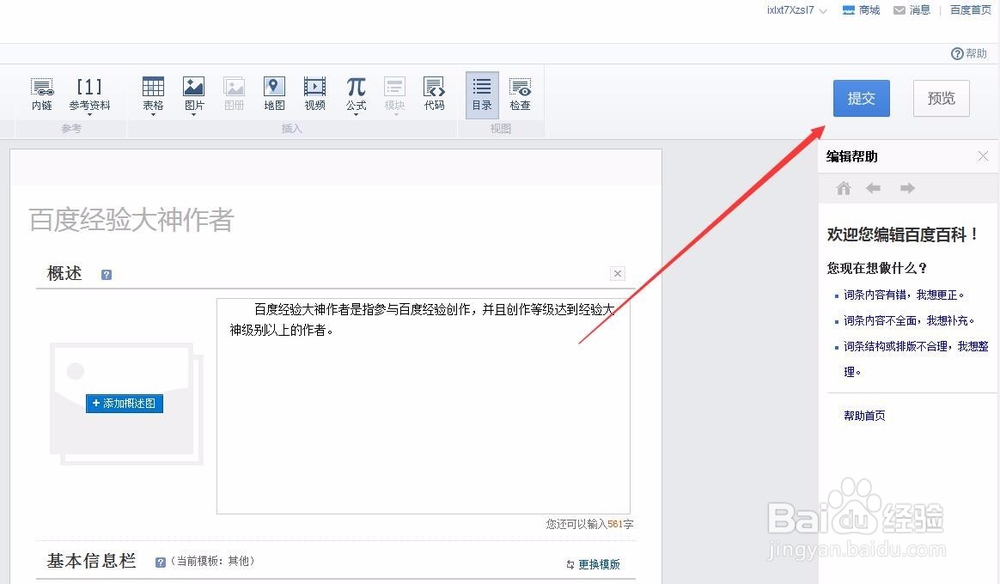This screenshot has height=584, width=1000.
Task: Expand the 图片 dropdown arrow
Action: 194,115
